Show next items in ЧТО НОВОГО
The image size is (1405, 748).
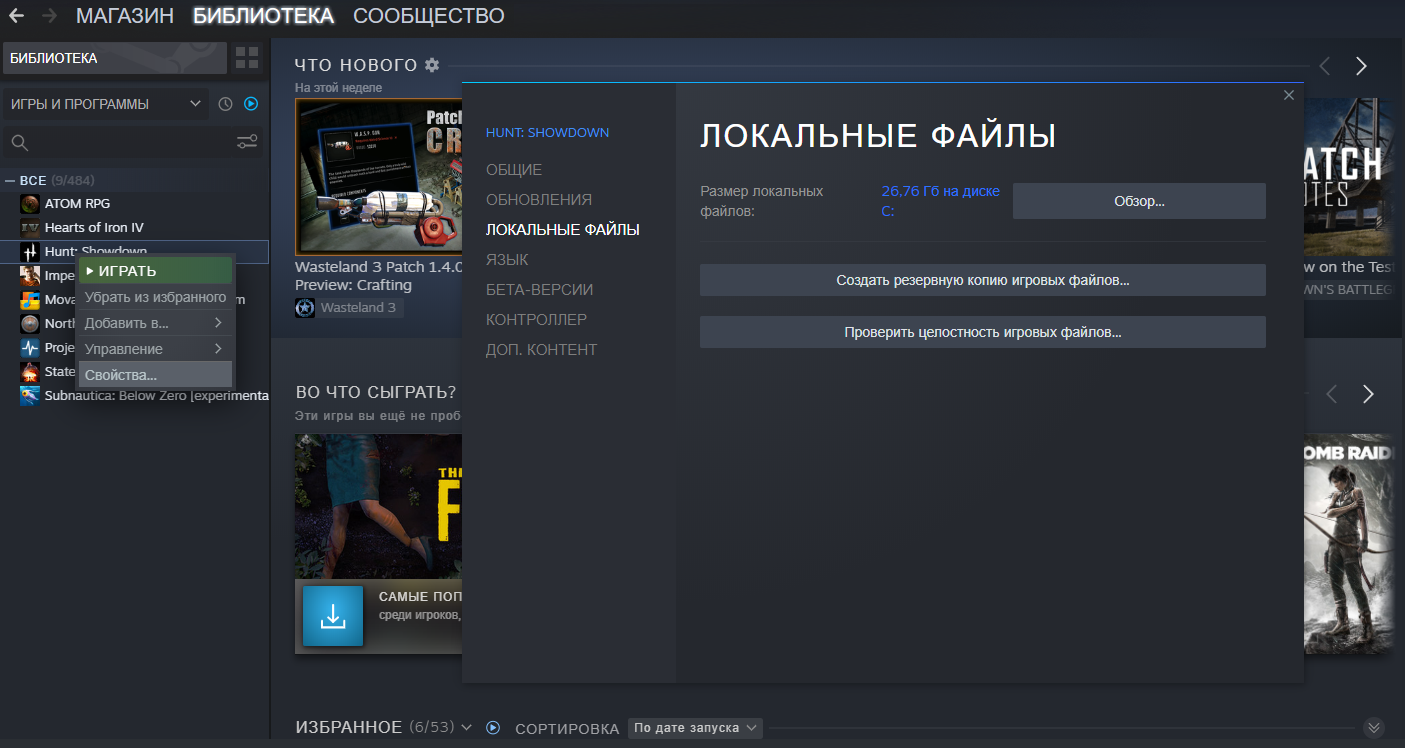[1361, 66]
